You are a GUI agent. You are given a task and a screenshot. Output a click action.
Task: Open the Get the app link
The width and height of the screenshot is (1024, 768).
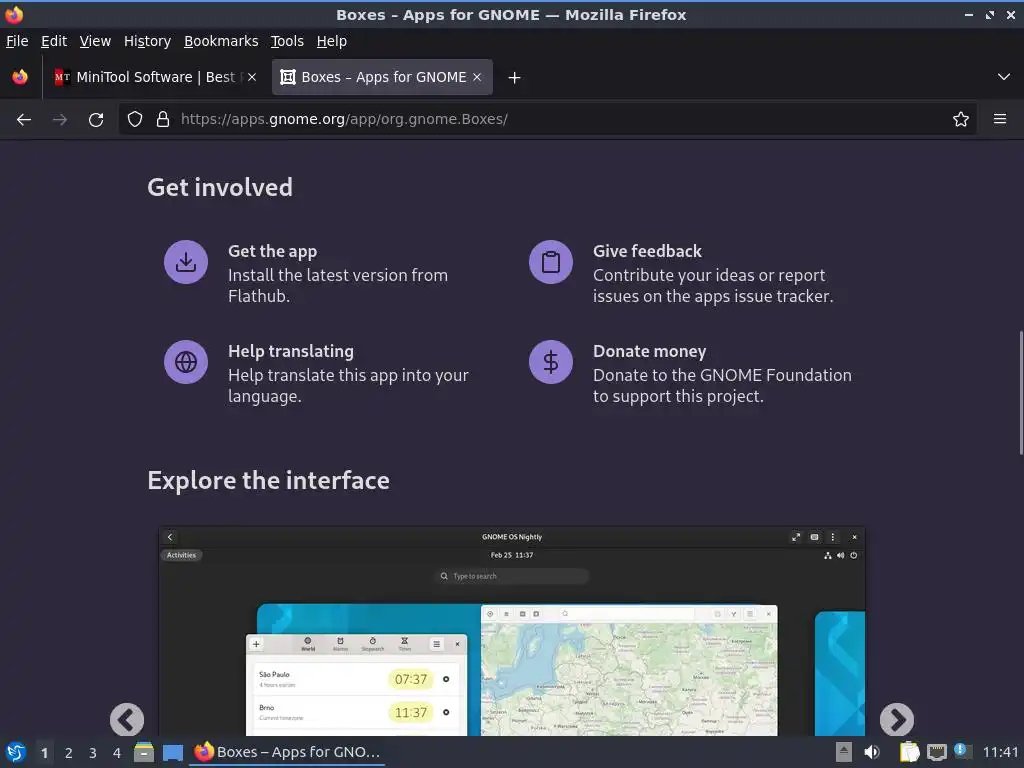tap(272, 251)
